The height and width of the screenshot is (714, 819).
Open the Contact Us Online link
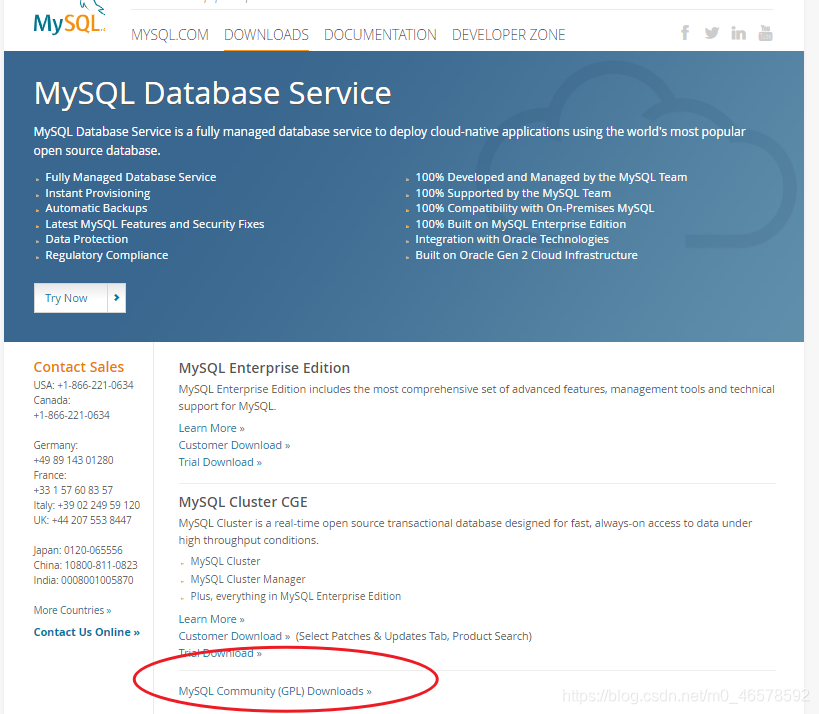87,632
